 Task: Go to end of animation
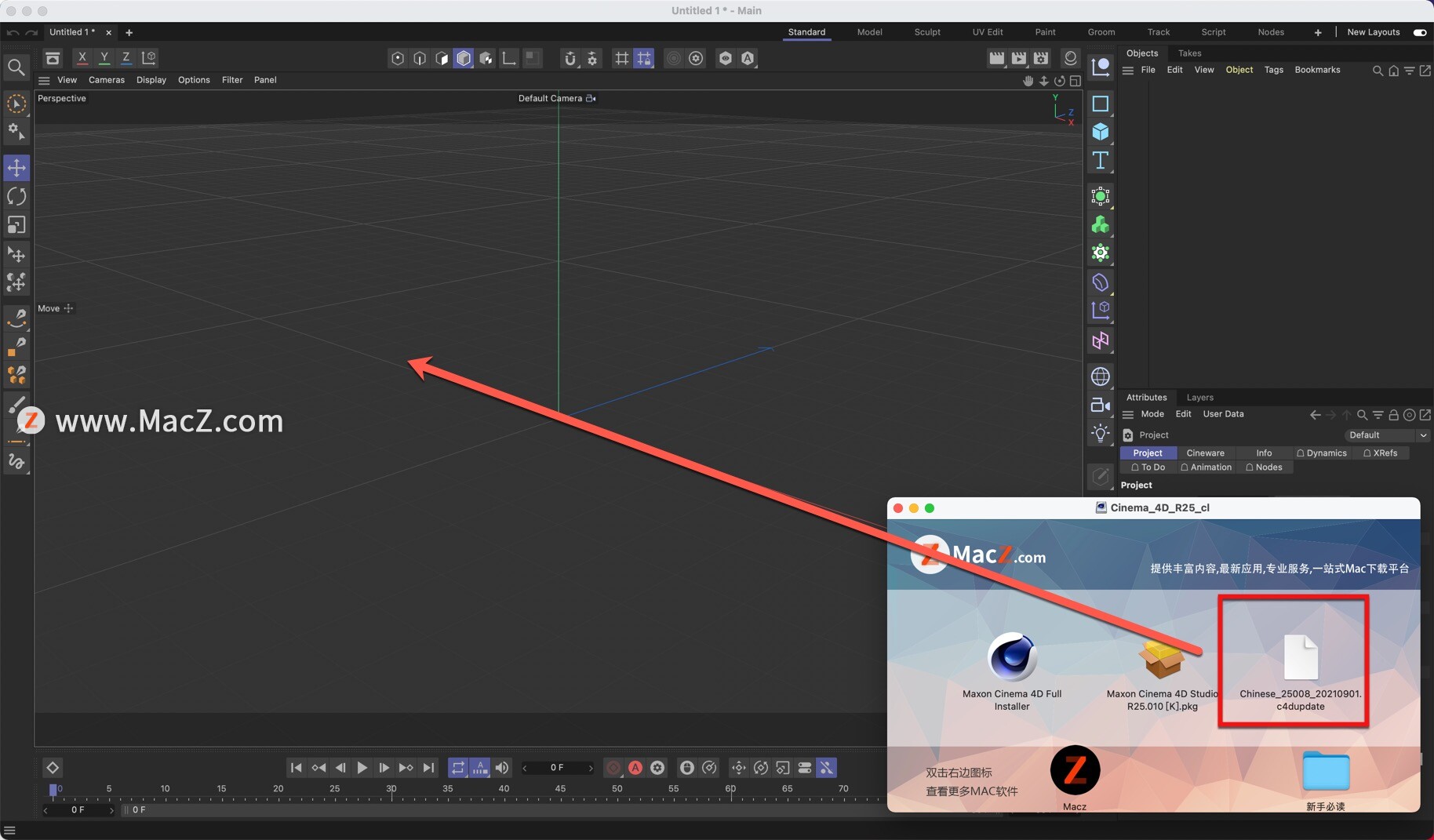(428, 768)
